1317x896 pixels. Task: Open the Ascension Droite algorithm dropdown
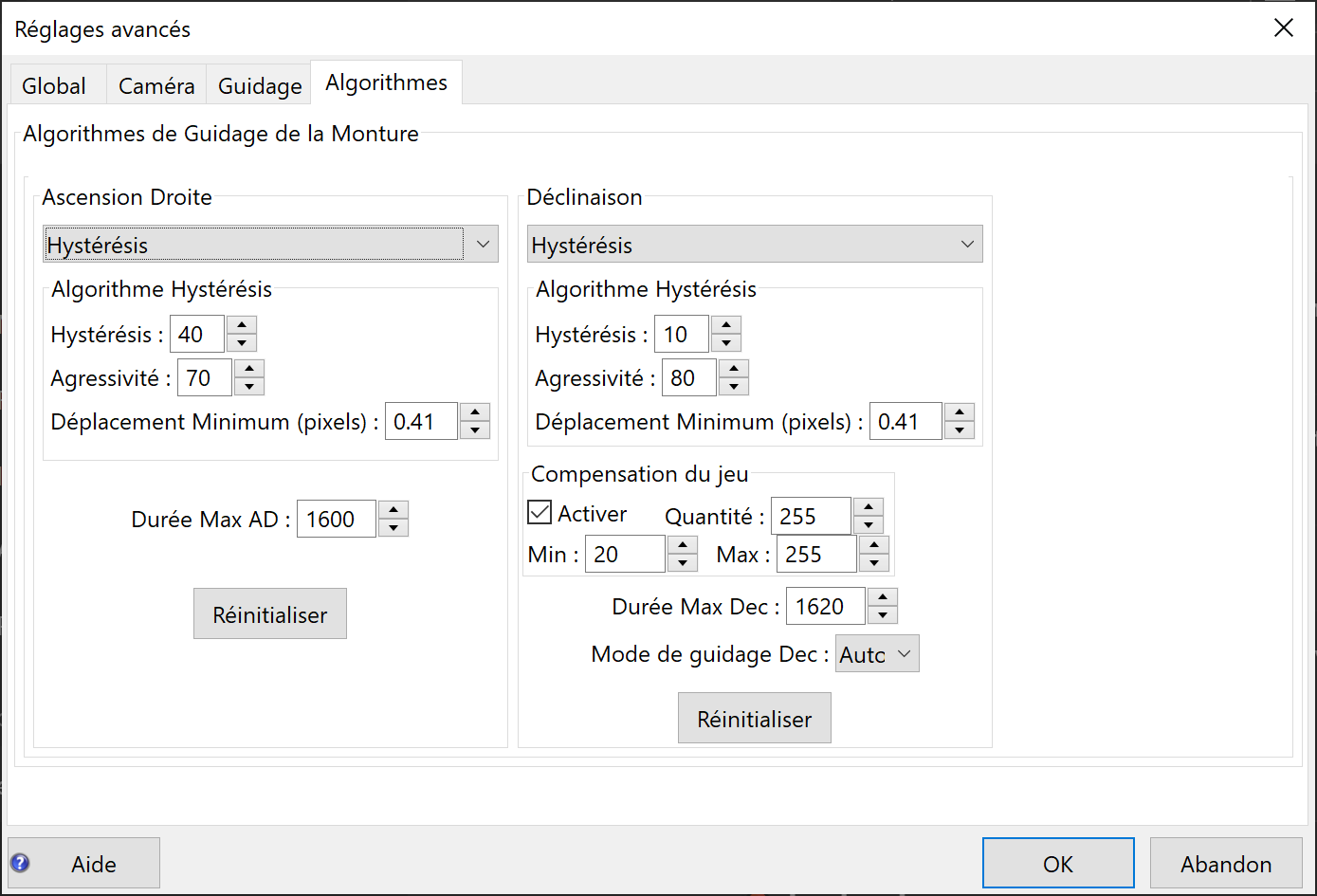270,245
